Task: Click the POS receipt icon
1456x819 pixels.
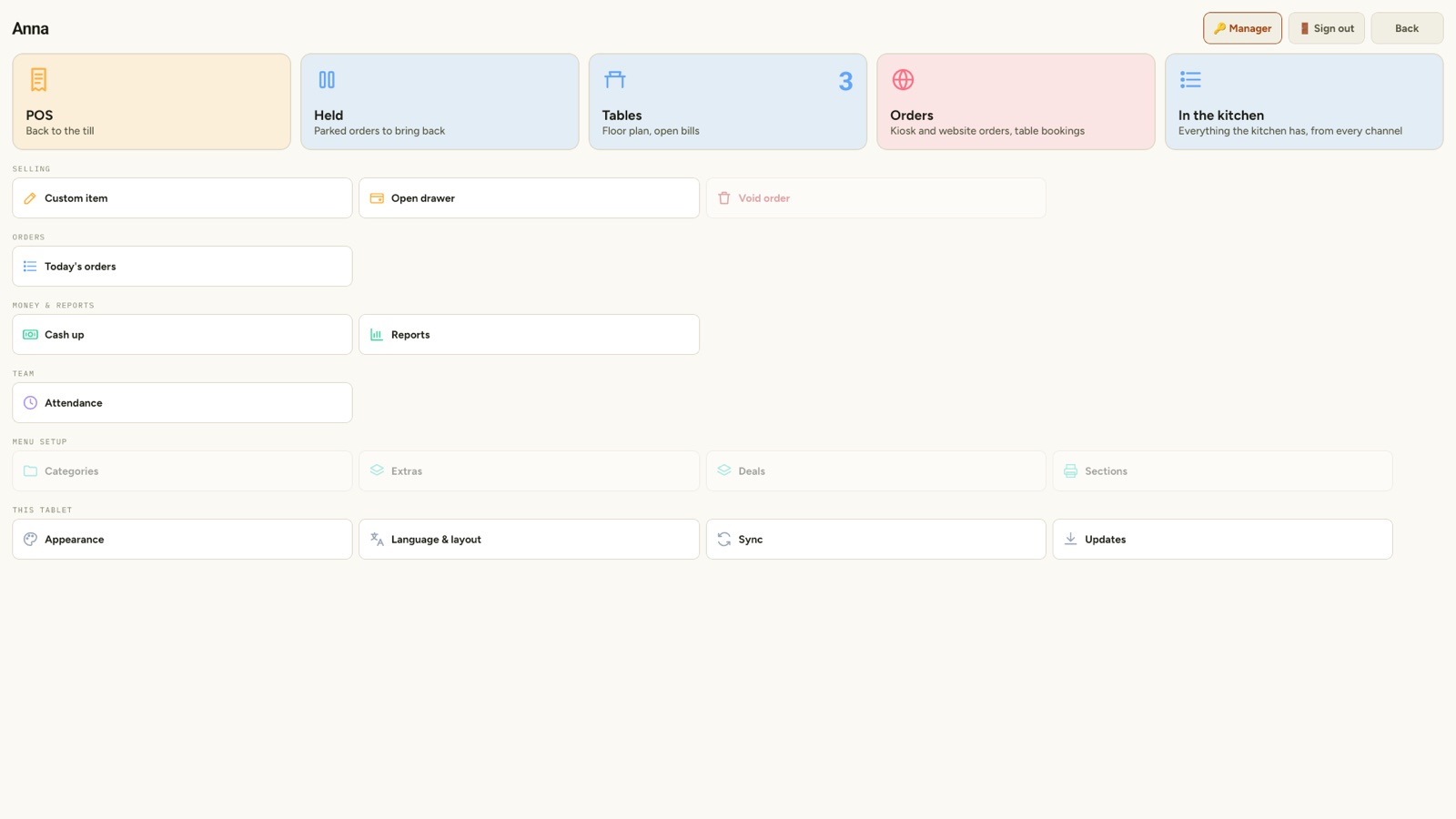Action: coord(38,80)
